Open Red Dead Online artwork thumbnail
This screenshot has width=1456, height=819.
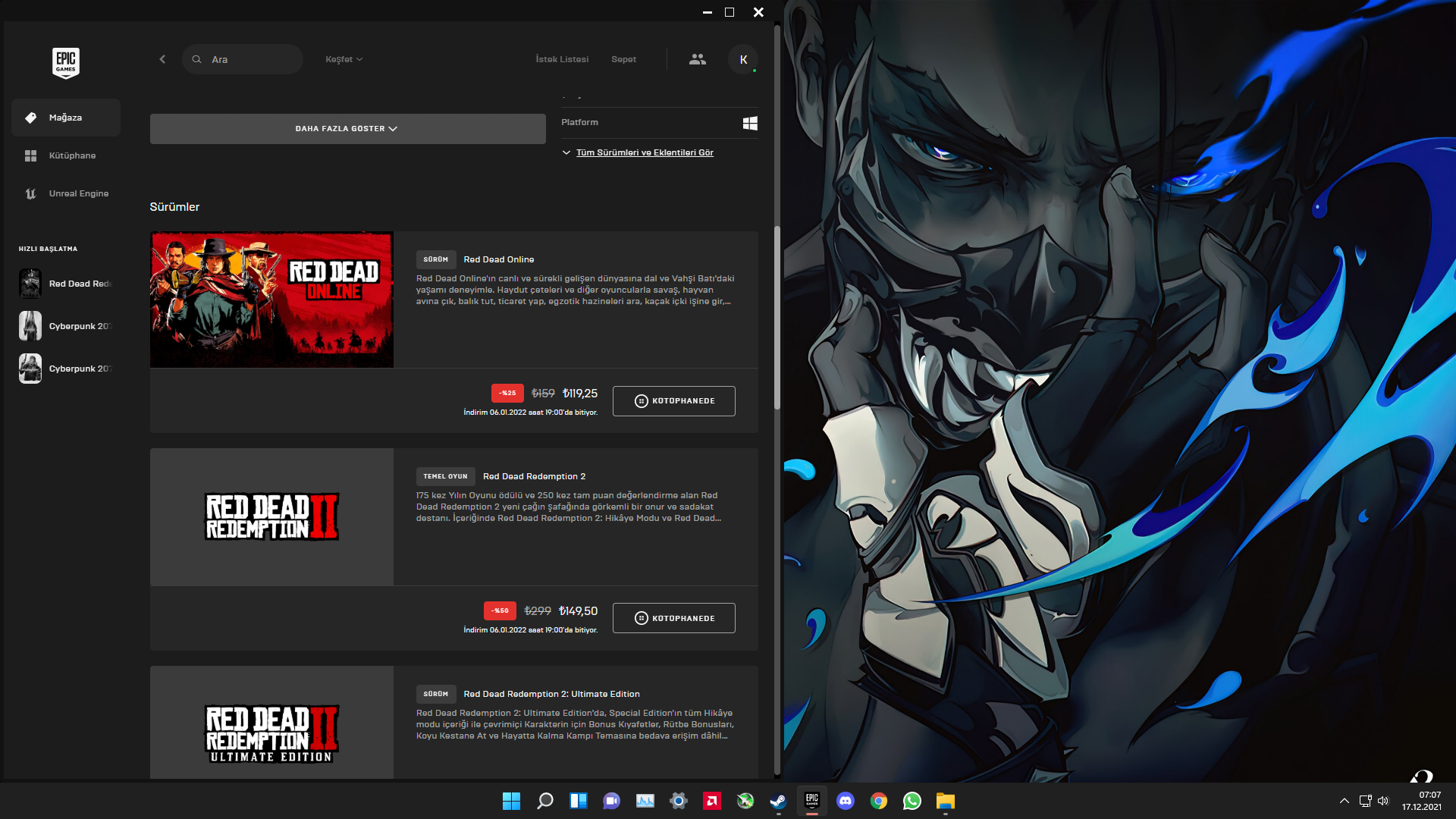271,300
